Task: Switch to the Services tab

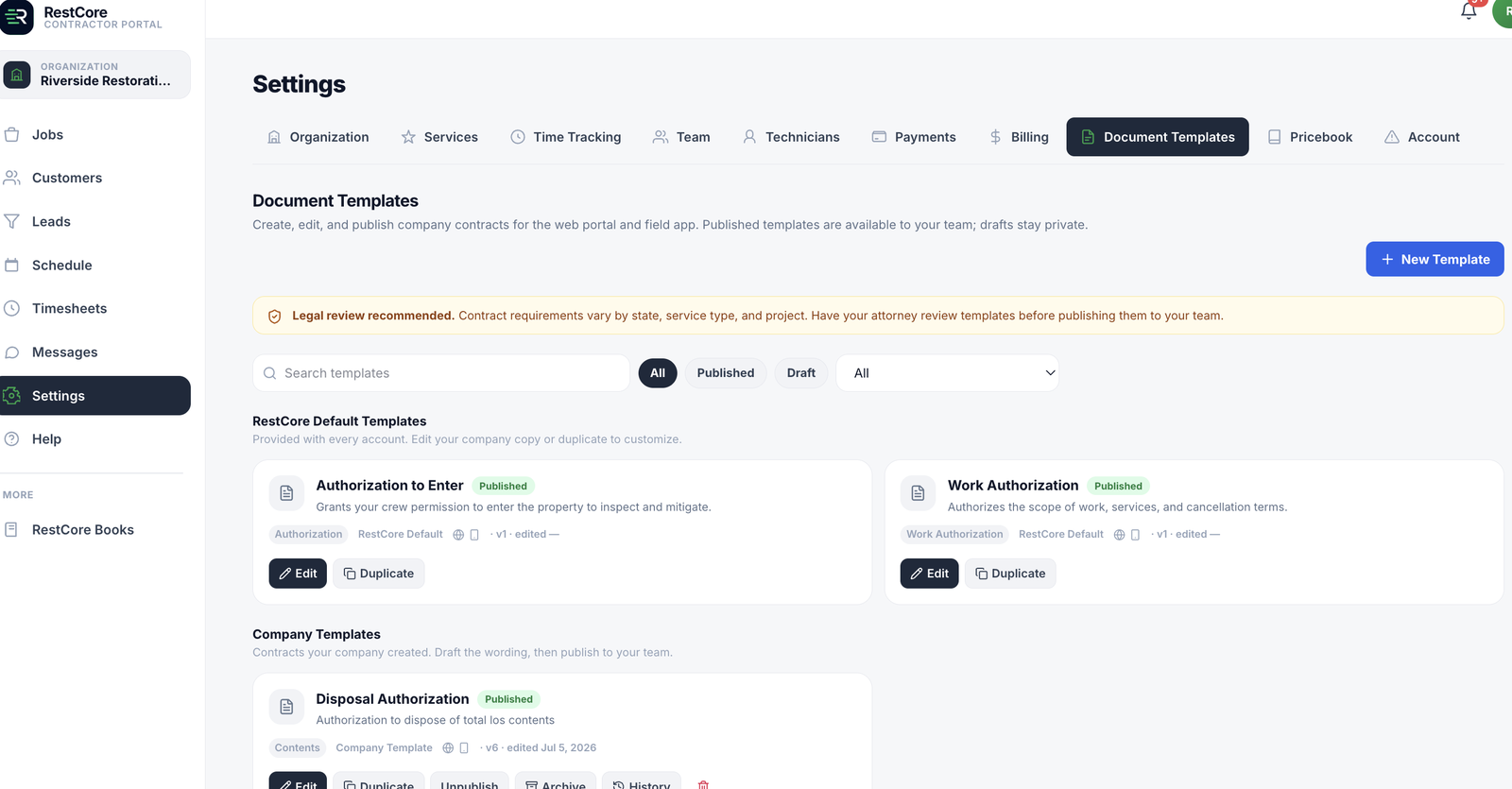Action: click(439, 137)
